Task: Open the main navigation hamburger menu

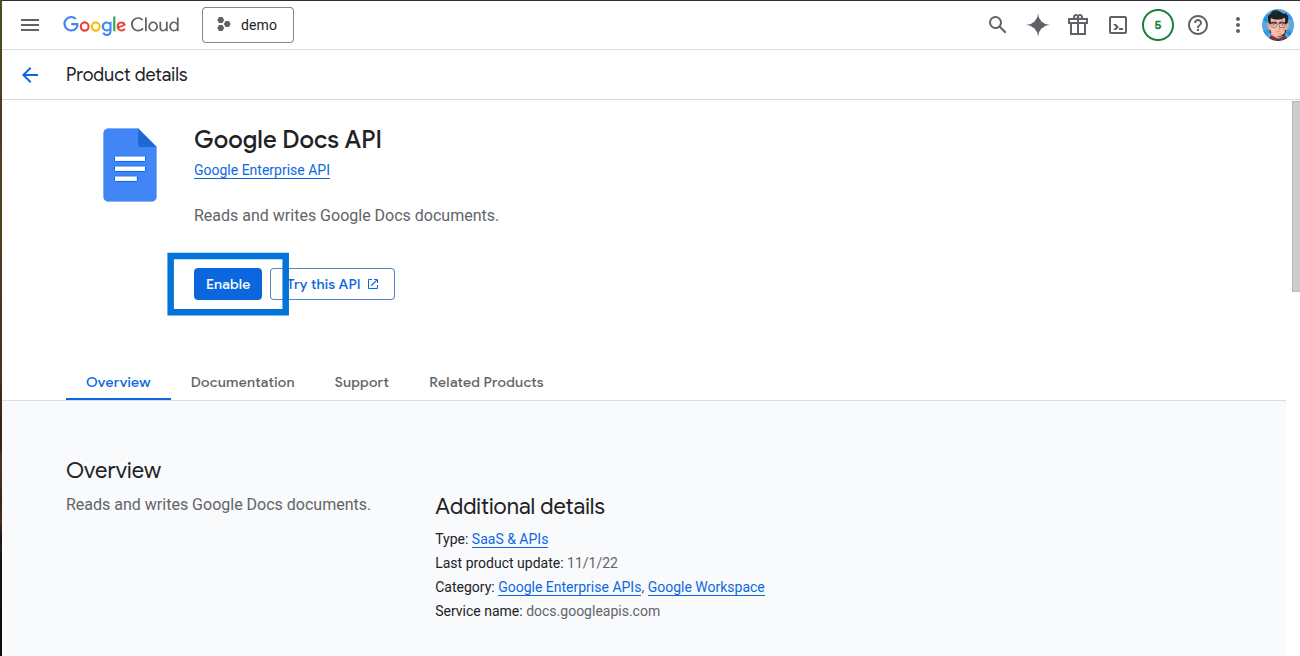Action: pos(30,25)
